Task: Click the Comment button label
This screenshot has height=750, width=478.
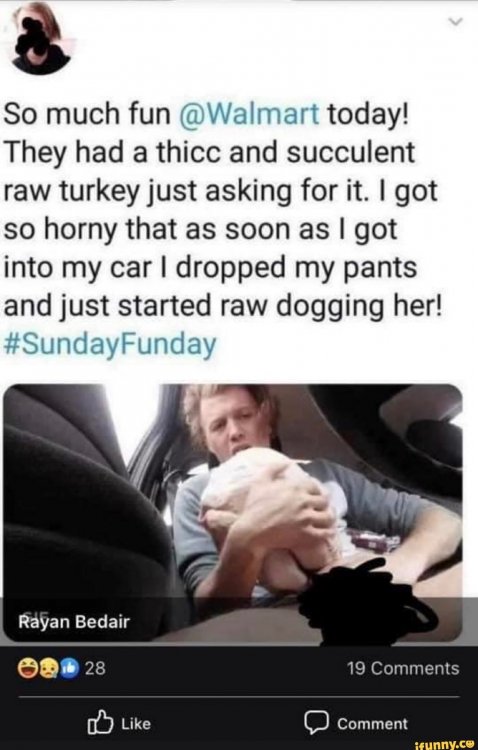Action: [372, 724]
